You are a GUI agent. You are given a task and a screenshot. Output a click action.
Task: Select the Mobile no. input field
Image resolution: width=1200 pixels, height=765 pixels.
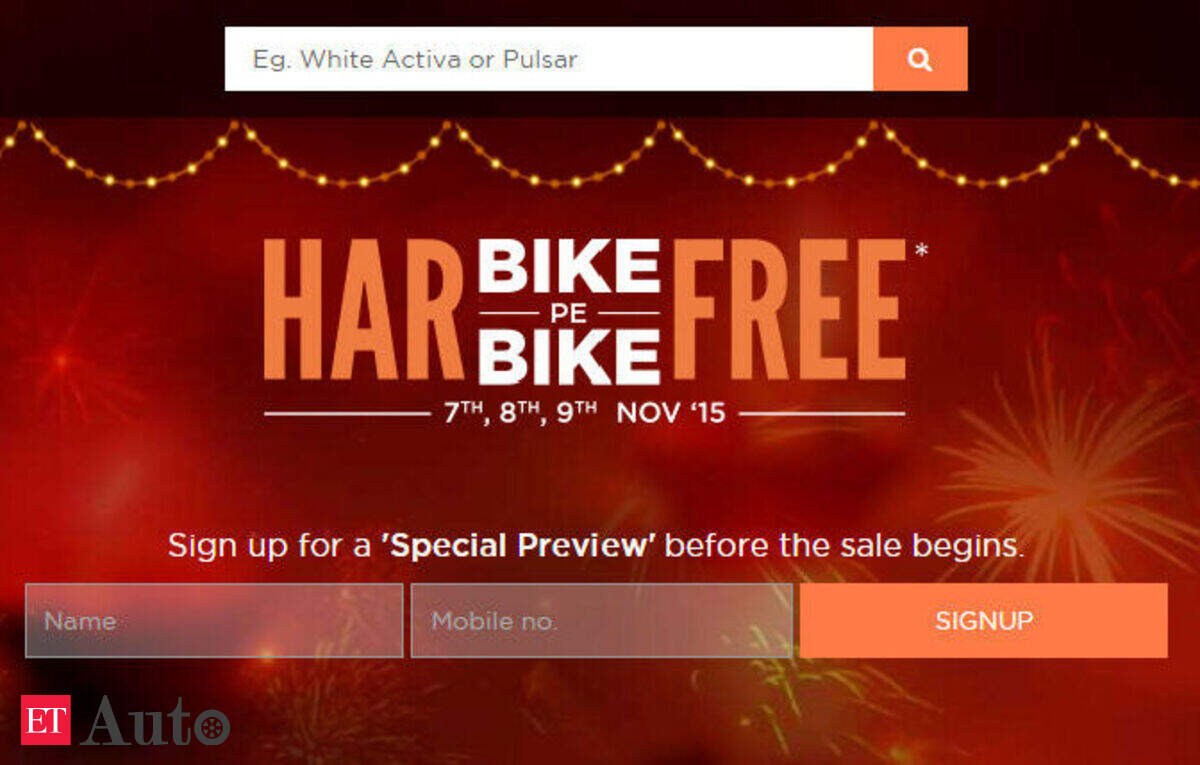[x=601, y=621]
